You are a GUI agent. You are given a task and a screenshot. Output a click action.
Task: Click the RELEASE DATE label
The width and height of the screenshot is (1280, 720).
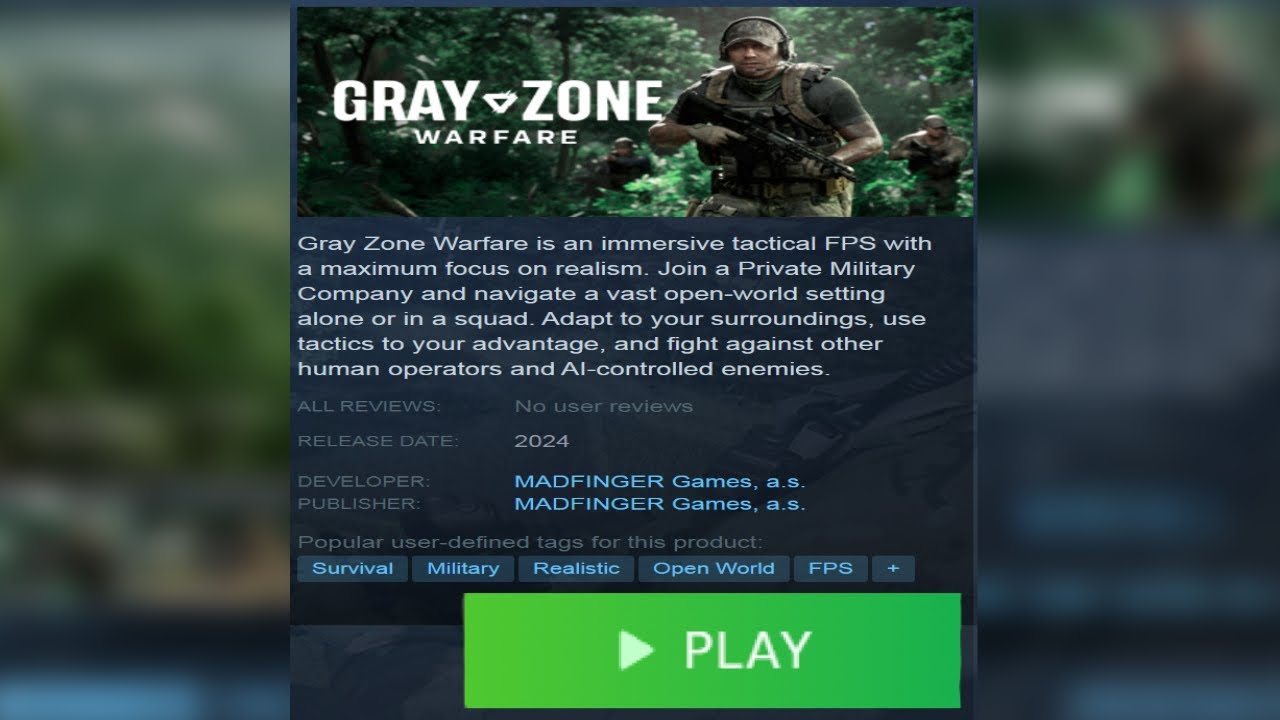[377, 441]
